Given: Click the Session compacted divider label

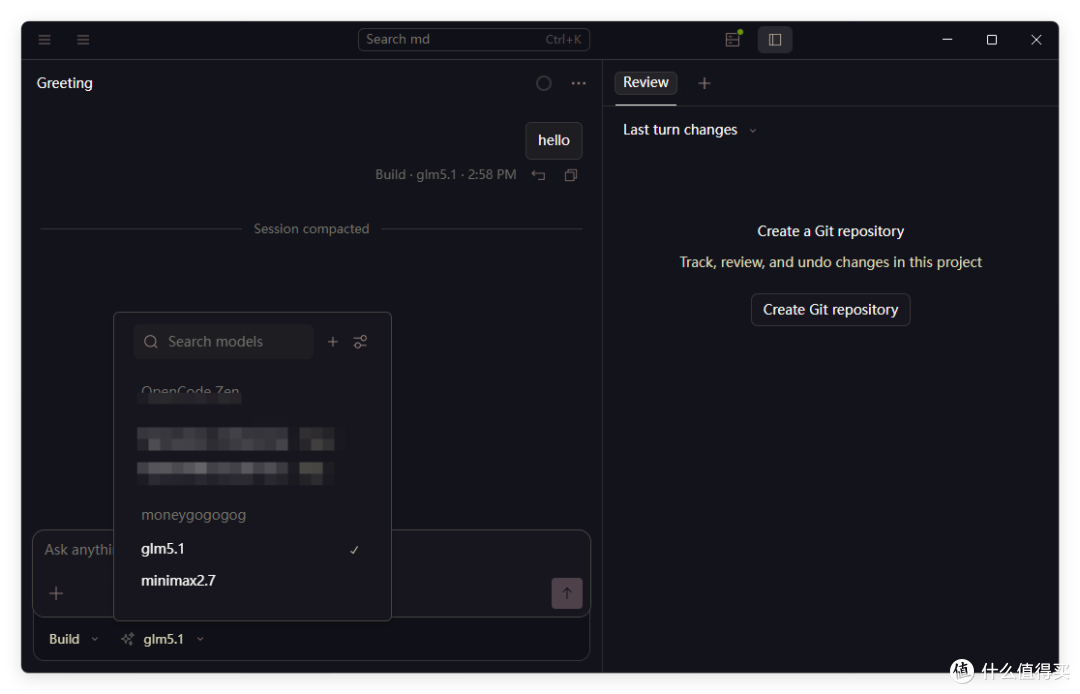Looking at the screenshot, I should click(x=311, y=229).
